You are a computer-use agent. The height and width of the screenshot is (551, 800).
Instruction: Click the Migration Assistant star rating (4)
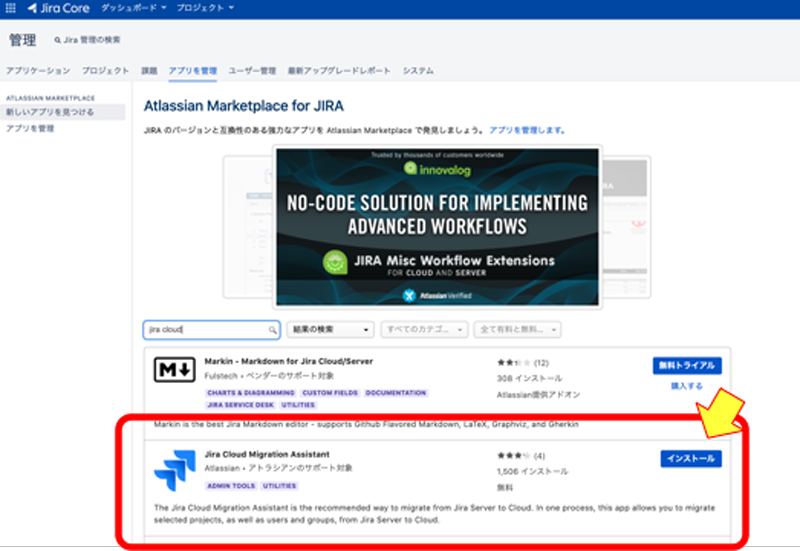click(x=520, y=456)
